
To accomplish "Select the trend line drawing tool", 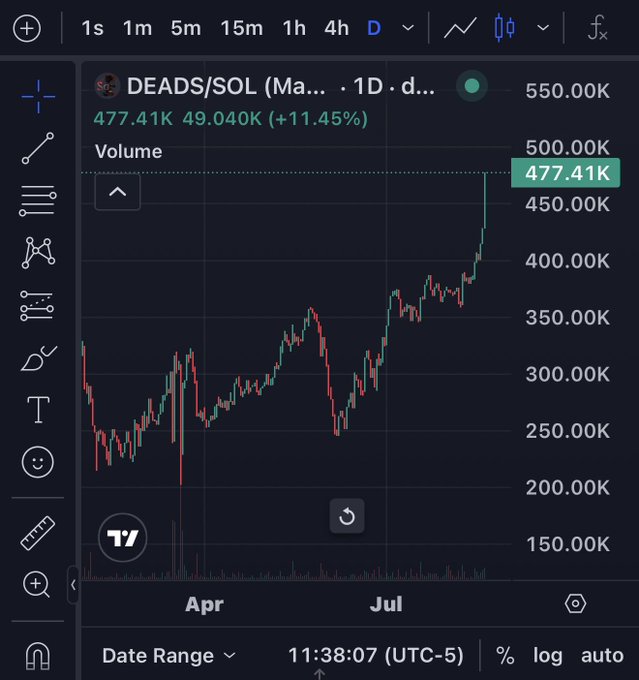I will pyautogui.click(x=38, y=148).
